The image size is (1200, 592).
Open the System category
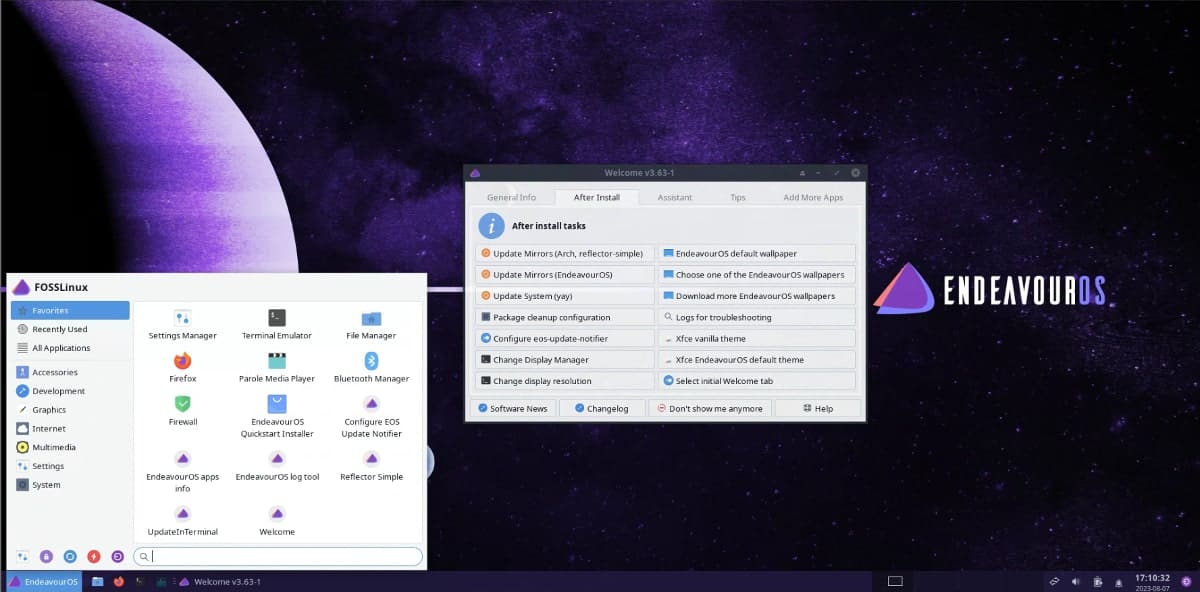pyautogui.click(x=70, y=485)
